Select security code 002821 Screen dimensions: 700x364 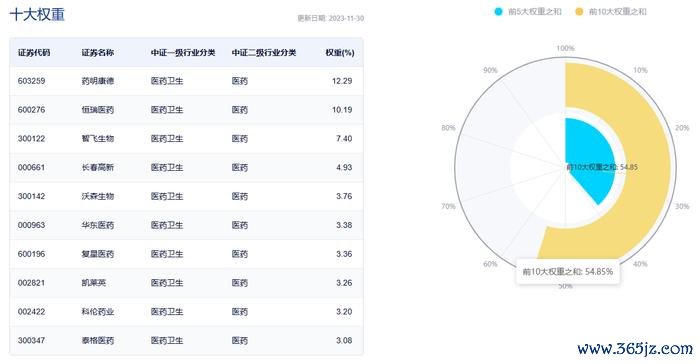click(31, 283)
